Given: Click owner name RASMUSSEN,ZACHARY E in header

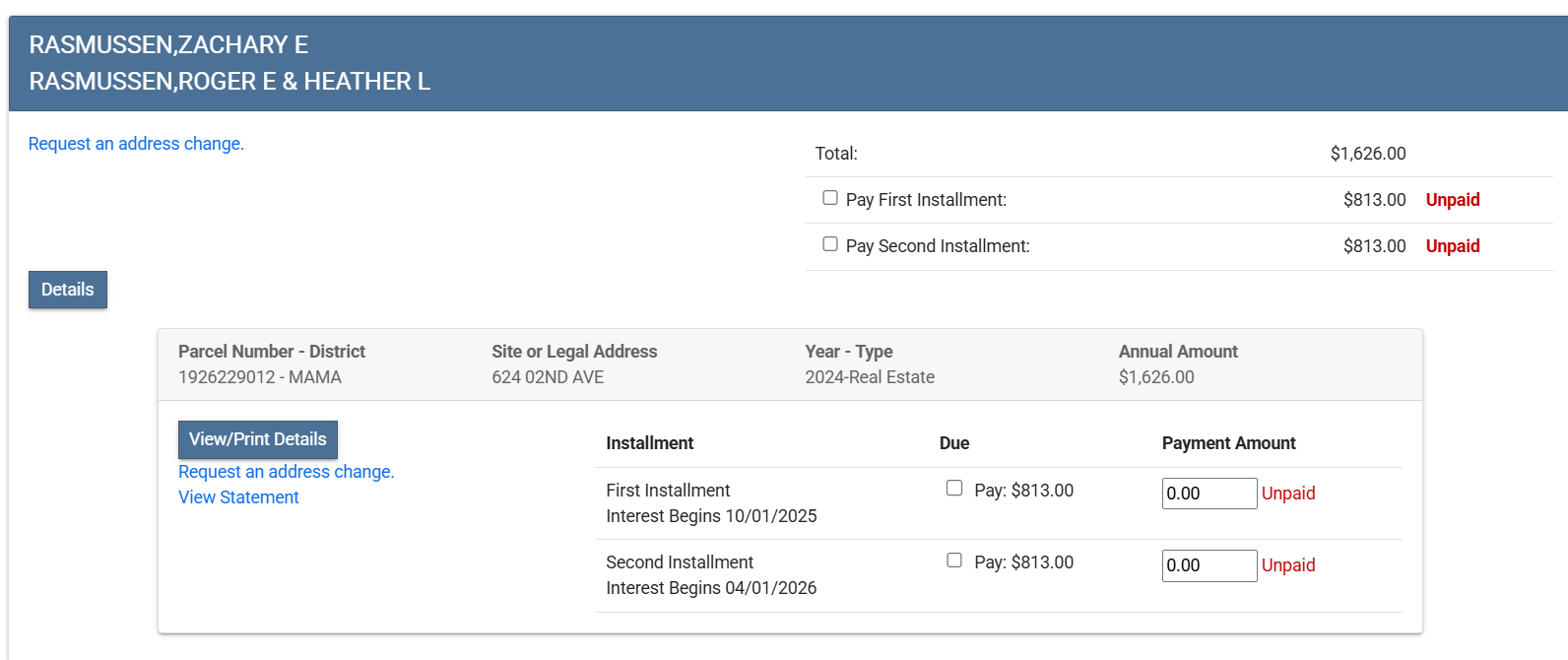Looking at the screenshot, I should pyautogui.click(x=168, y=45).
